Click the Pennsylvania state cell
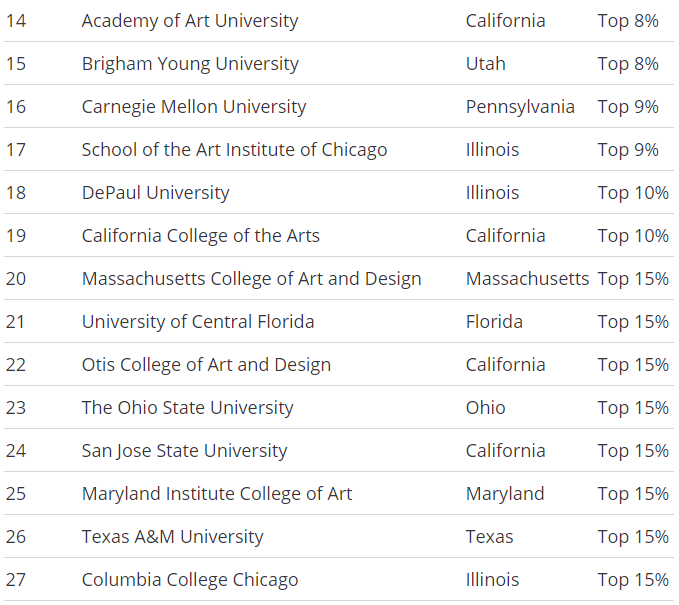 click(x=520, y=107)
